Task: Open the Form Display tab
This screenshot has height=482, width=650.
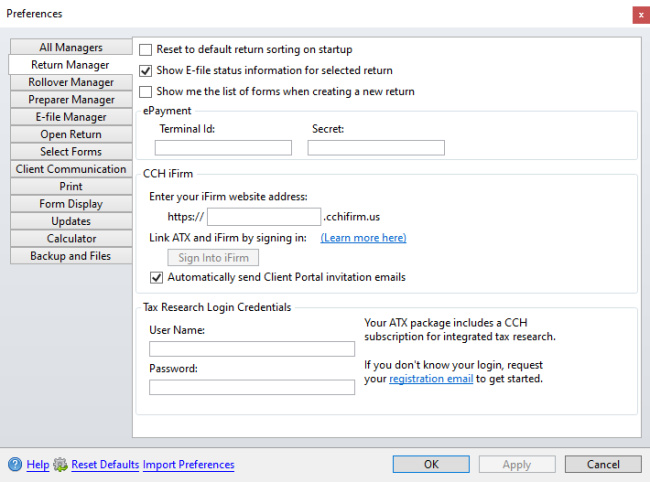Action: pyautogui.click(x=71, y=203)
